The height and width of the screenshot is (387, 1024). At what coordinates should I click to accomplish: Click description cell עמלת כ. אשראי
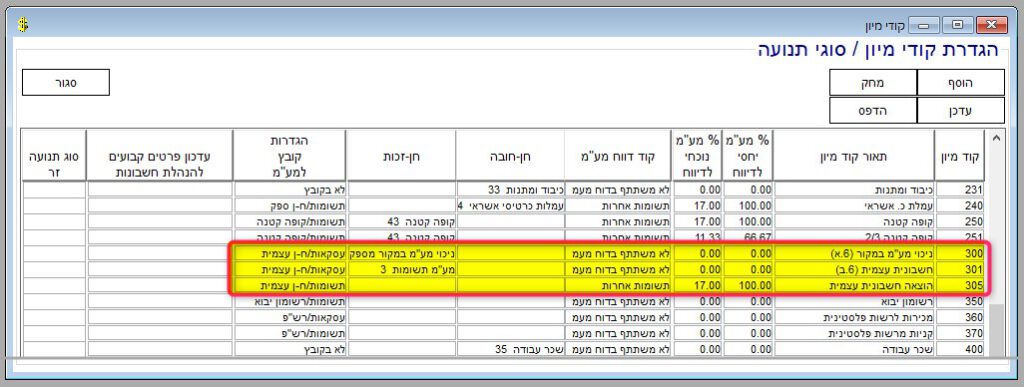click(x=854, y=206)
